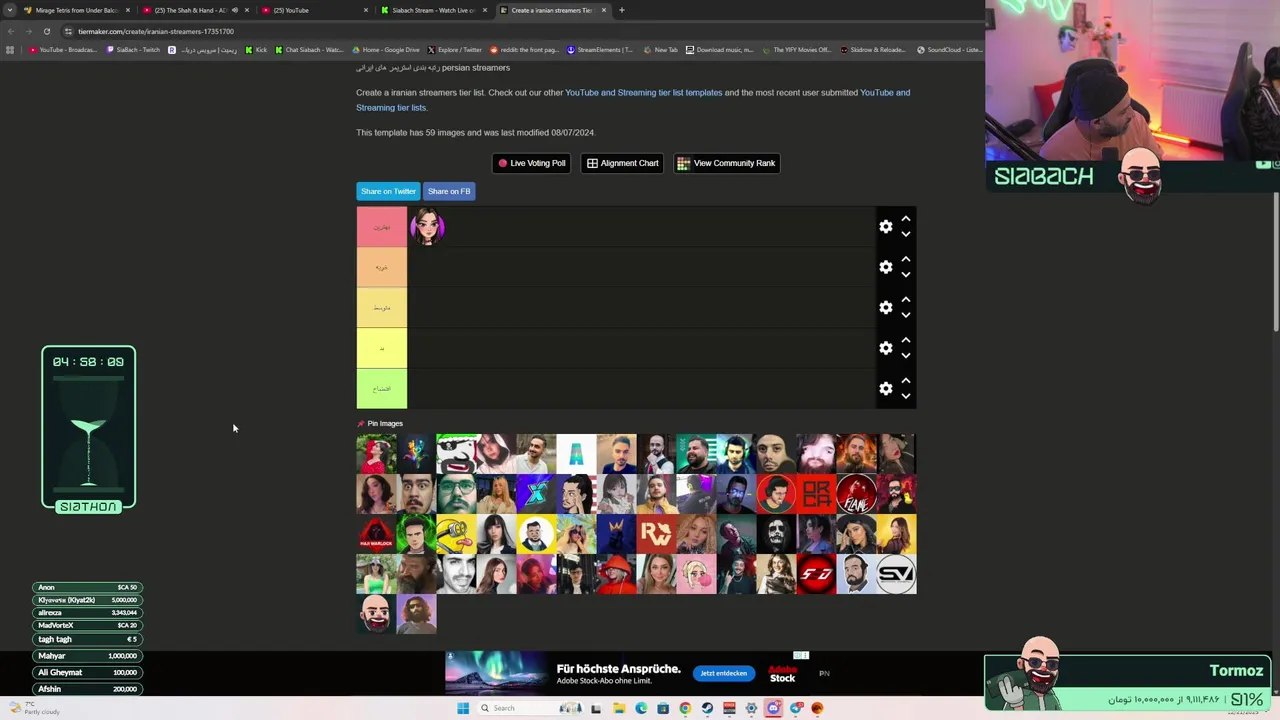The width and height of the screenshot is (1280, 720).
Task: Move the green bottom tier row down
Action: pos(905,397)
